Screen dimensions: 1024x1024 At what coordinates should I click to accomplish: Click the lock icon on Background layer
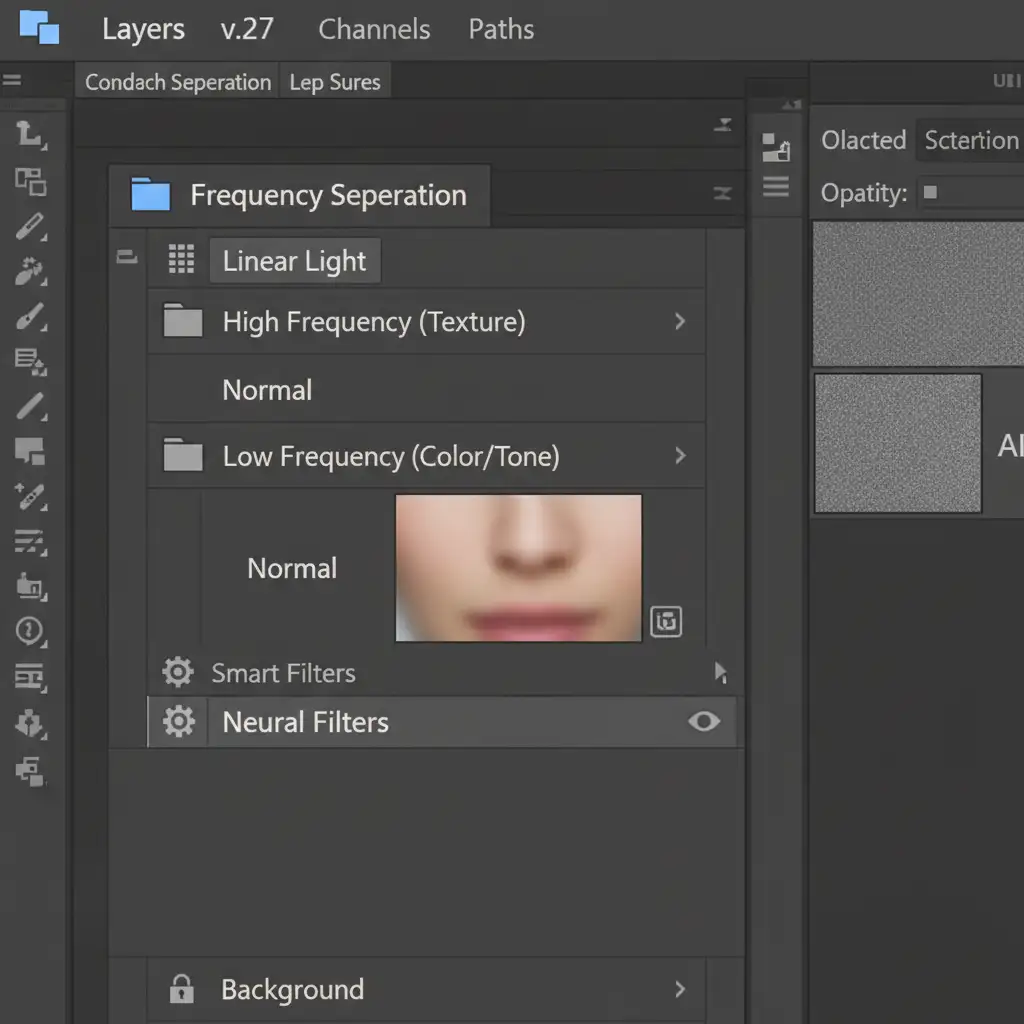181,990
